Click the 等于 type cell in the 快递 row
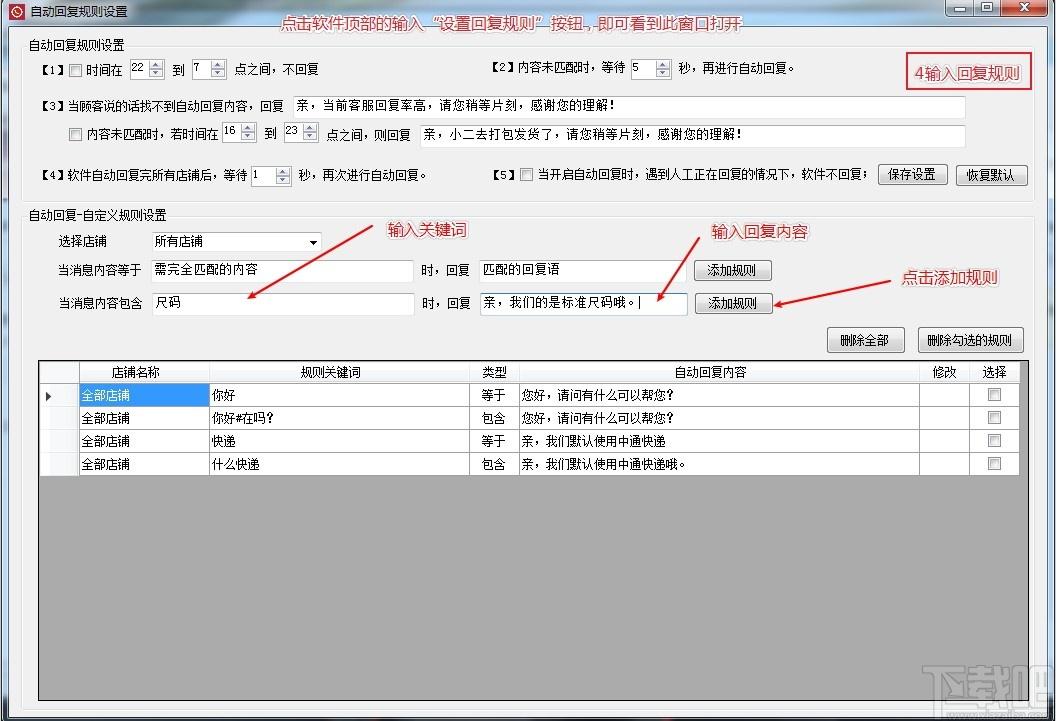The height and width of the screenshot is (721, 1057). tap(494, 441)
